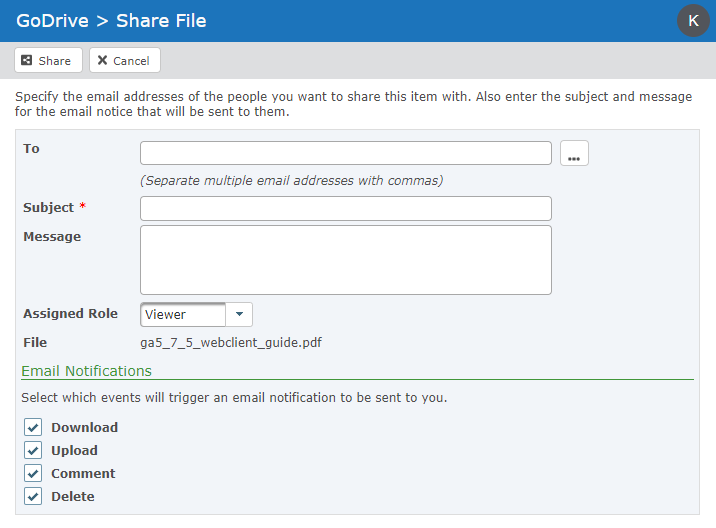The width and height of the screenshot is (716, 528).
Task: Click the Viewer role combo box text
Action: pyautogui.click(x=183, y=314)
